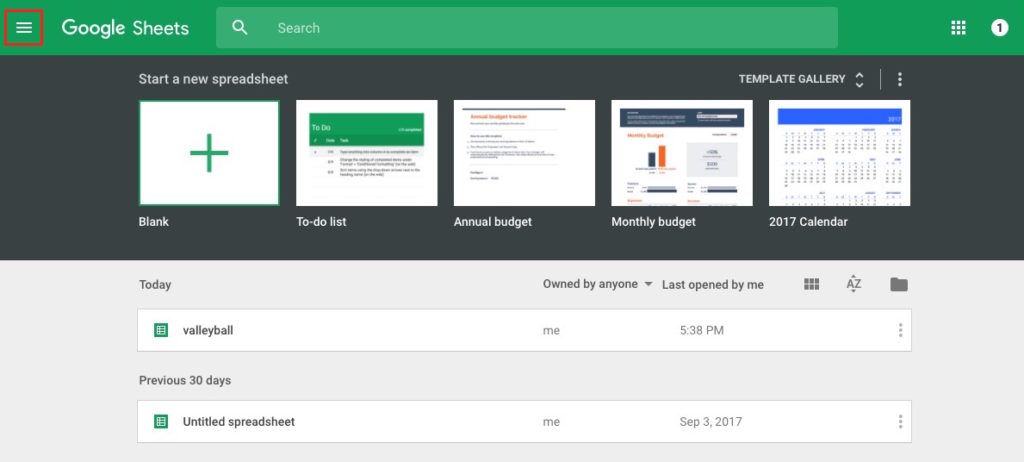1024x462 pixels.
Task: Click the Last opened by me header
Action: [712, 285]
